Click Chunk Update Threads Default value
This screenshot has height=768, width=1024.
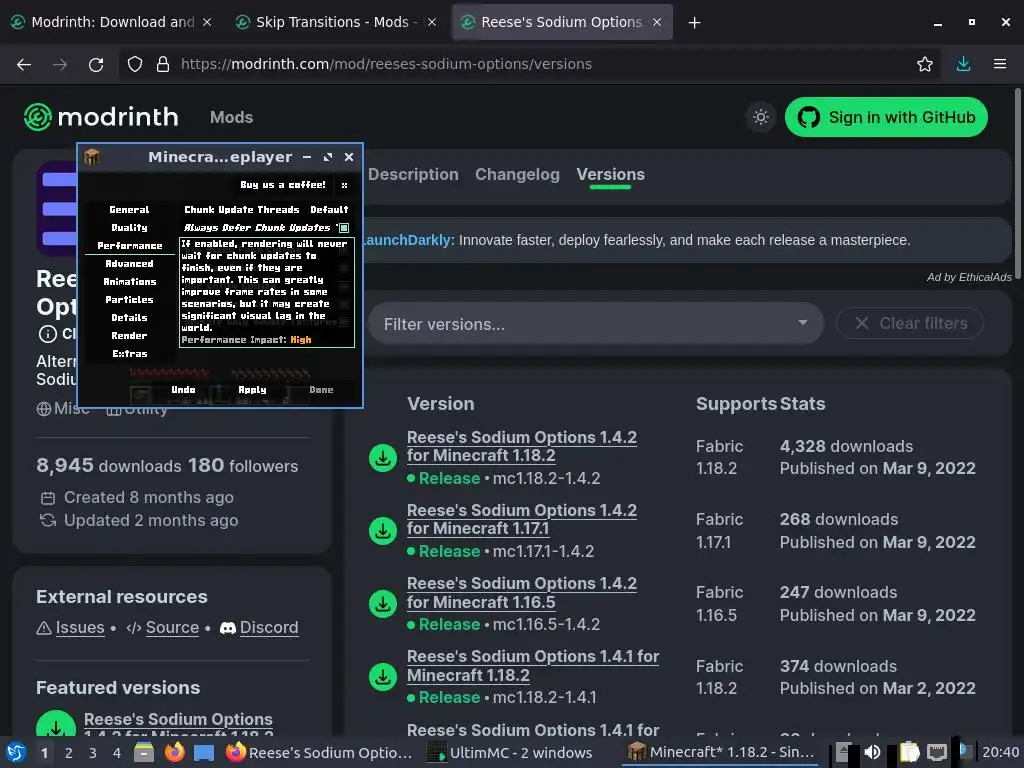[328, 210]
